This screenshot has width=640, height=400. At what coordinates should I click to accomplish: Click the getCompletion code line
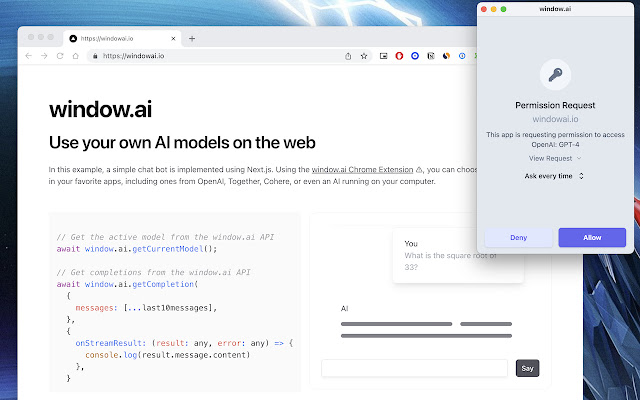point(127,284)
